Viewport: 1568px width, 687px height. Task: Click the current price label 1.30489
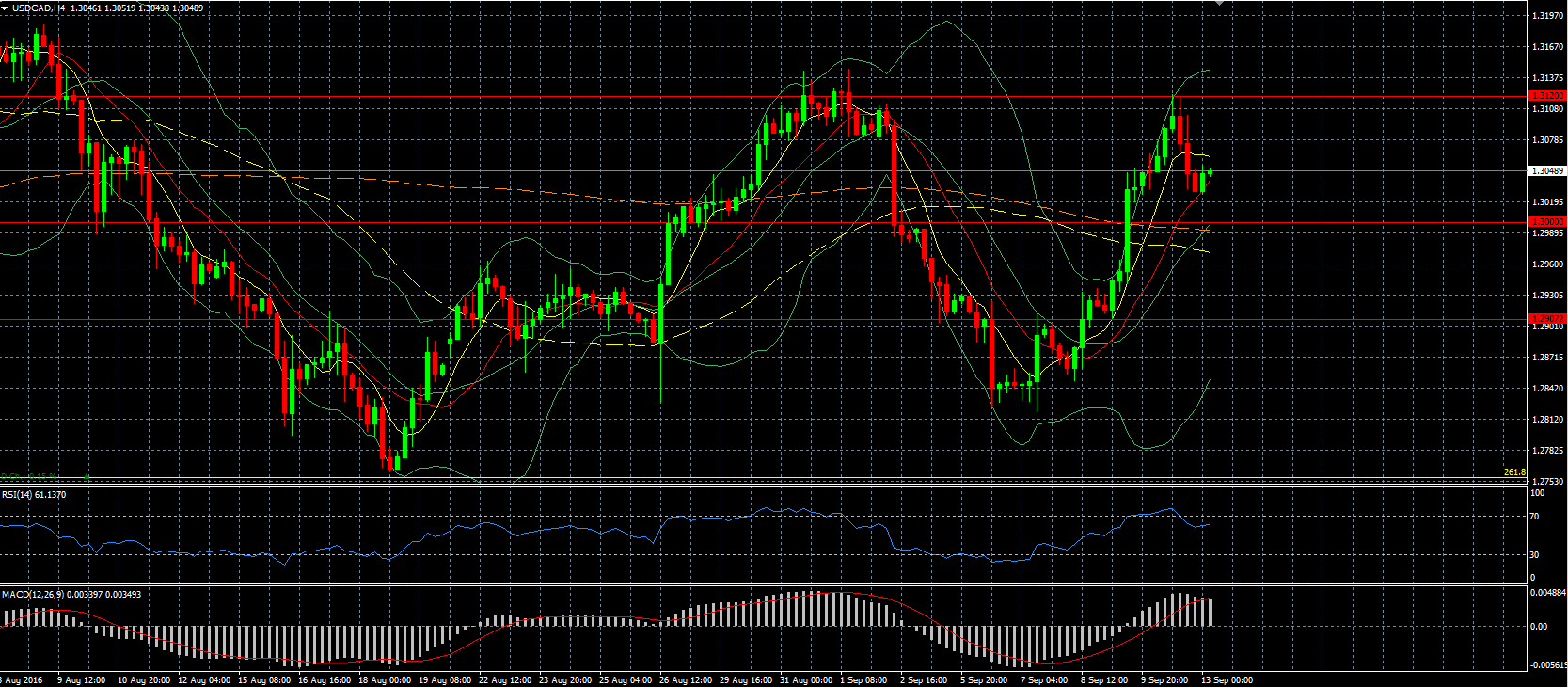[x=1547, y=171]
